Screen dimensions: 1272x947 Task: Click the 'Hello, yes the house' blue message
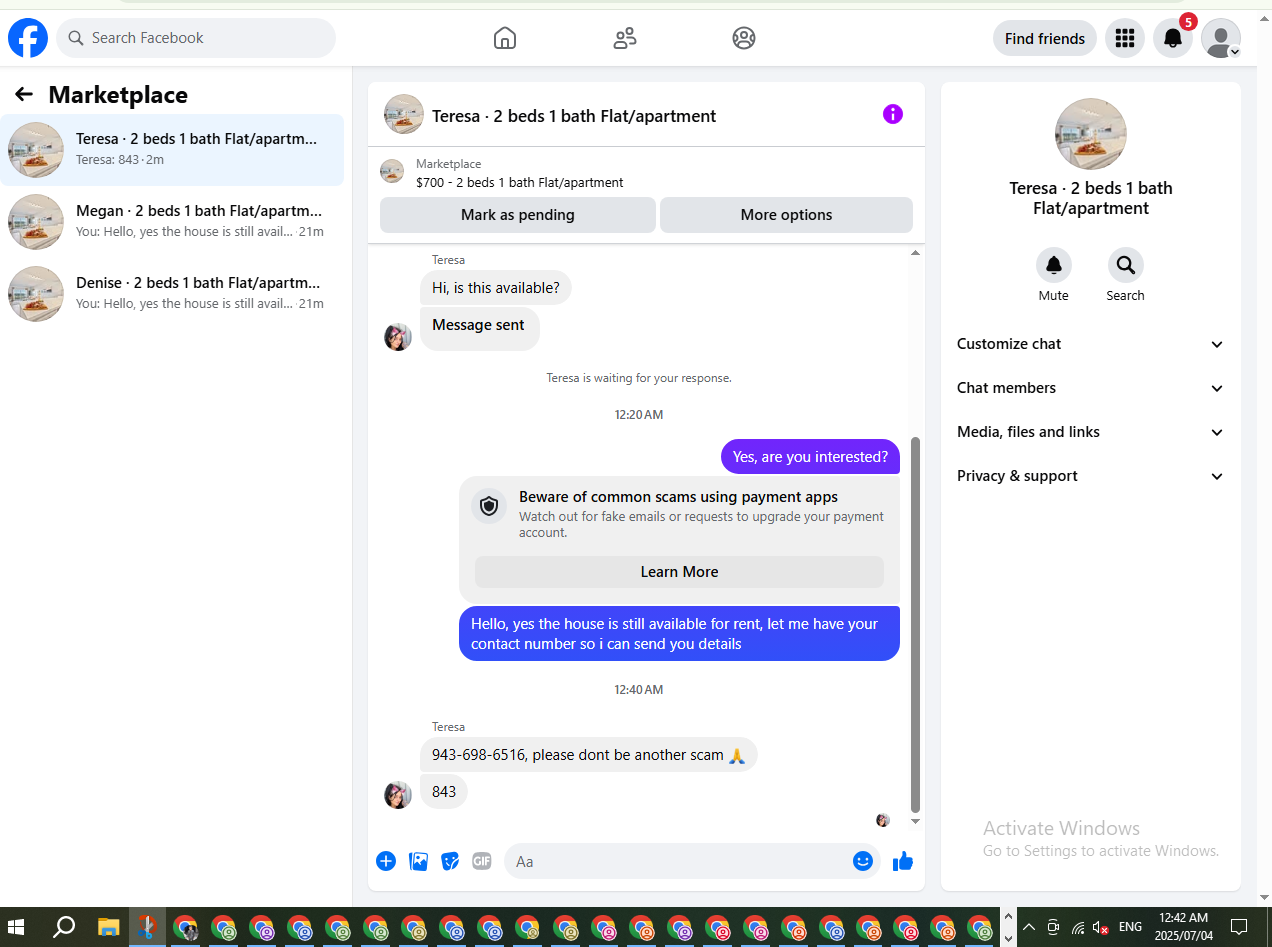click(x=679, y=634)
